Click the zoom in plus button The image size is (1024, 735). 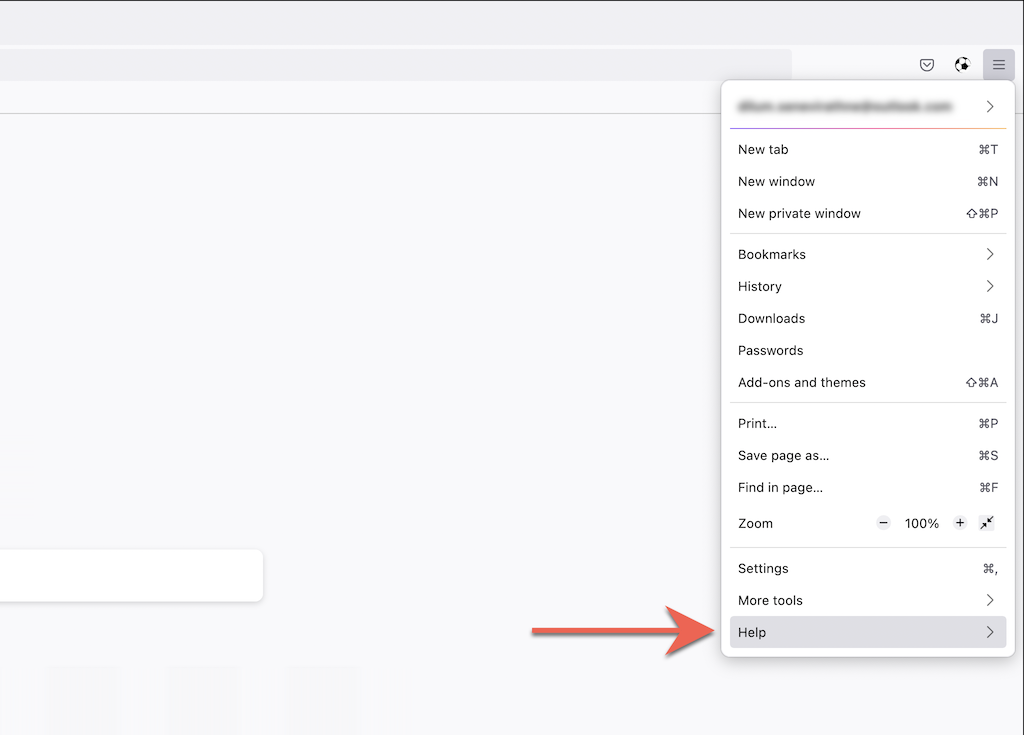[x=960, y=523]
